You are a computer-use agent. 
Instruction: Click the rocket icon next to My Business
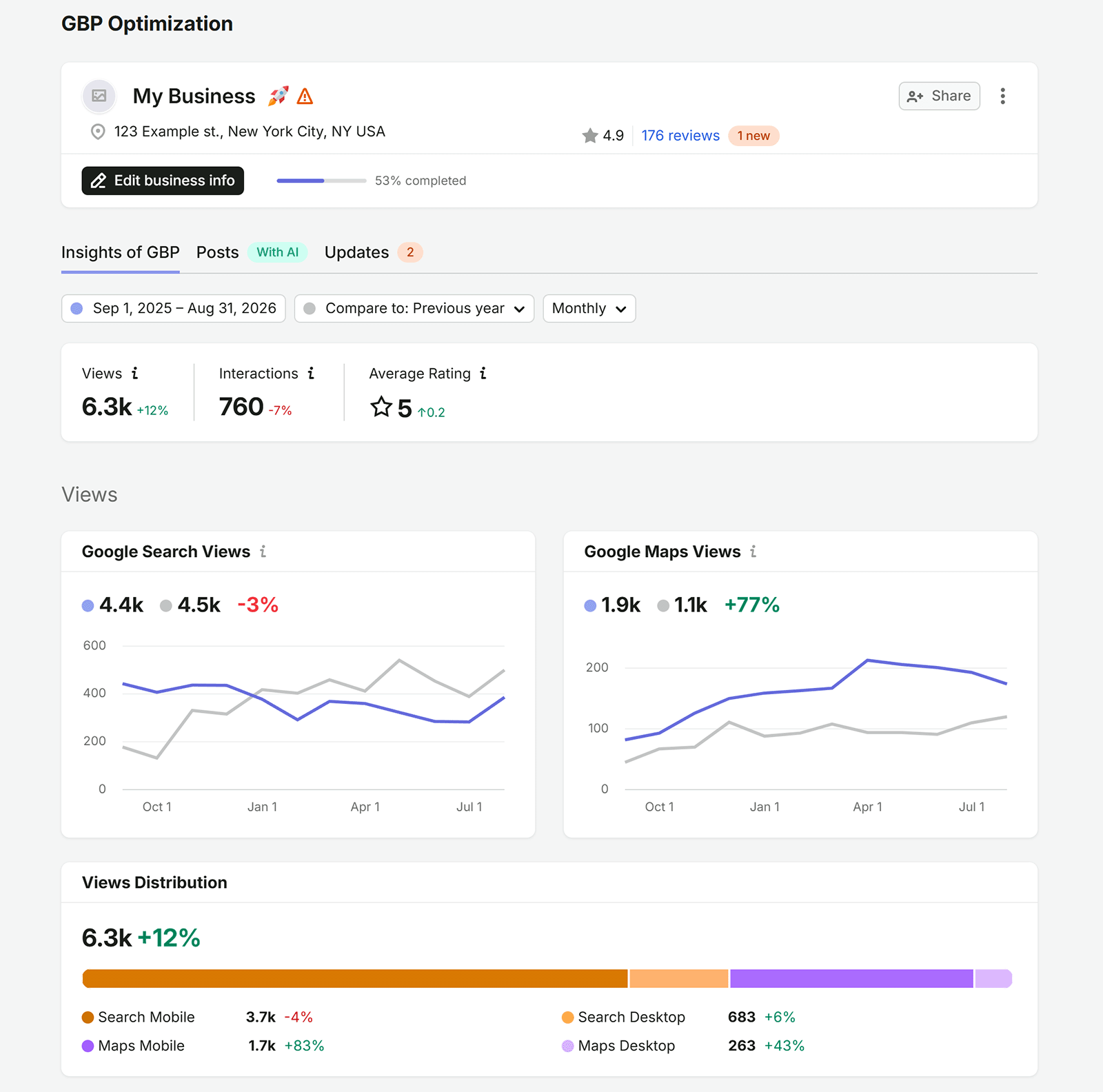(279, 96)
